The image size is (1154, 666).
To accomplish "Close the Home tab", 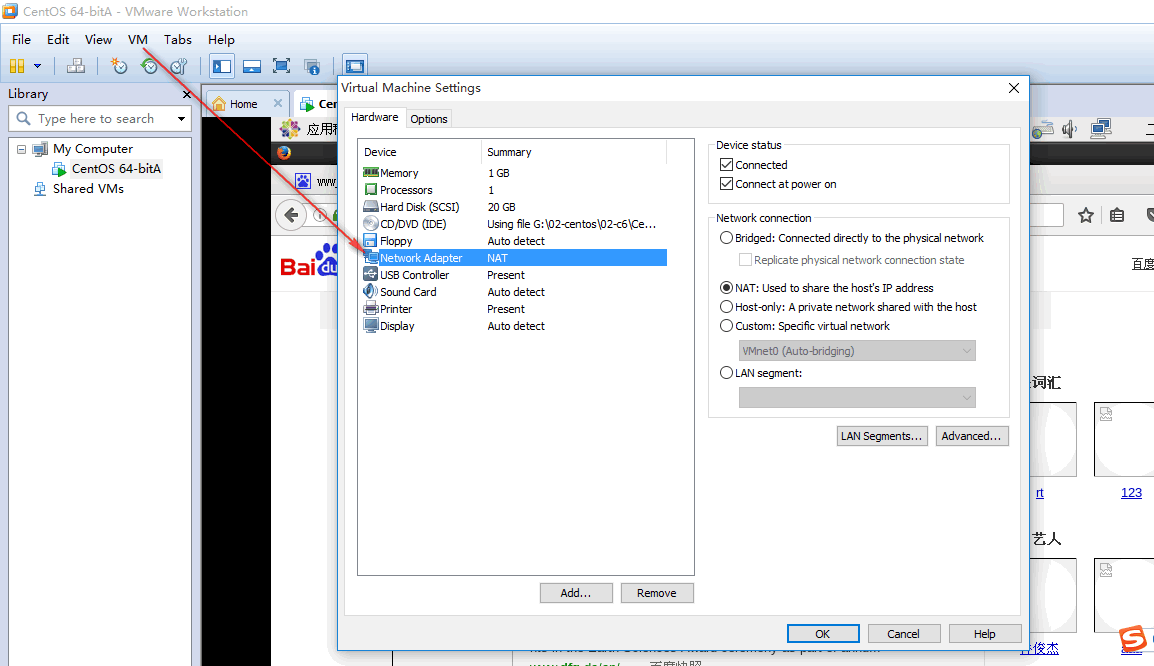I will click(x=277, y=103).
